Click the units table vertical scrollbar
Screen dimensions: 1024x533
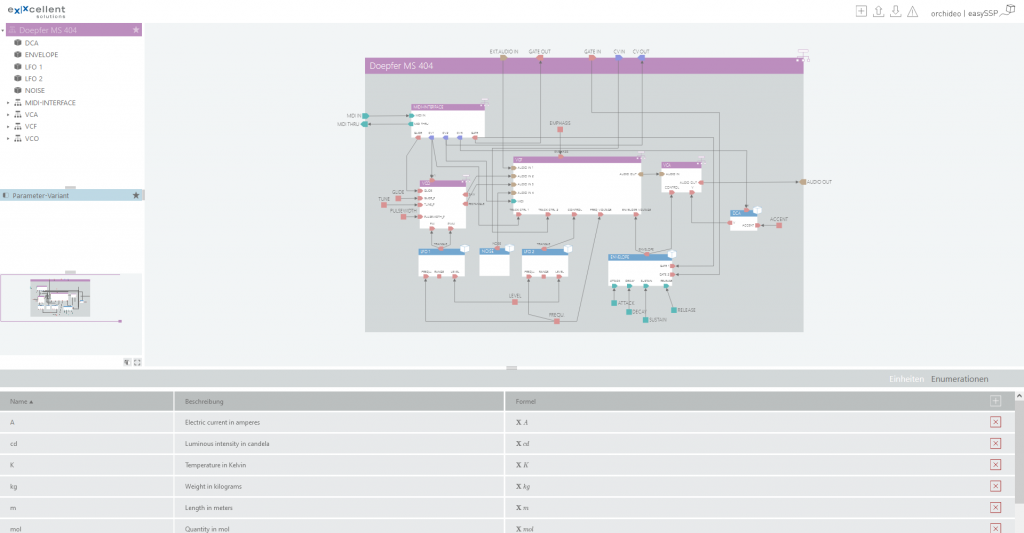click(1019, 451)
